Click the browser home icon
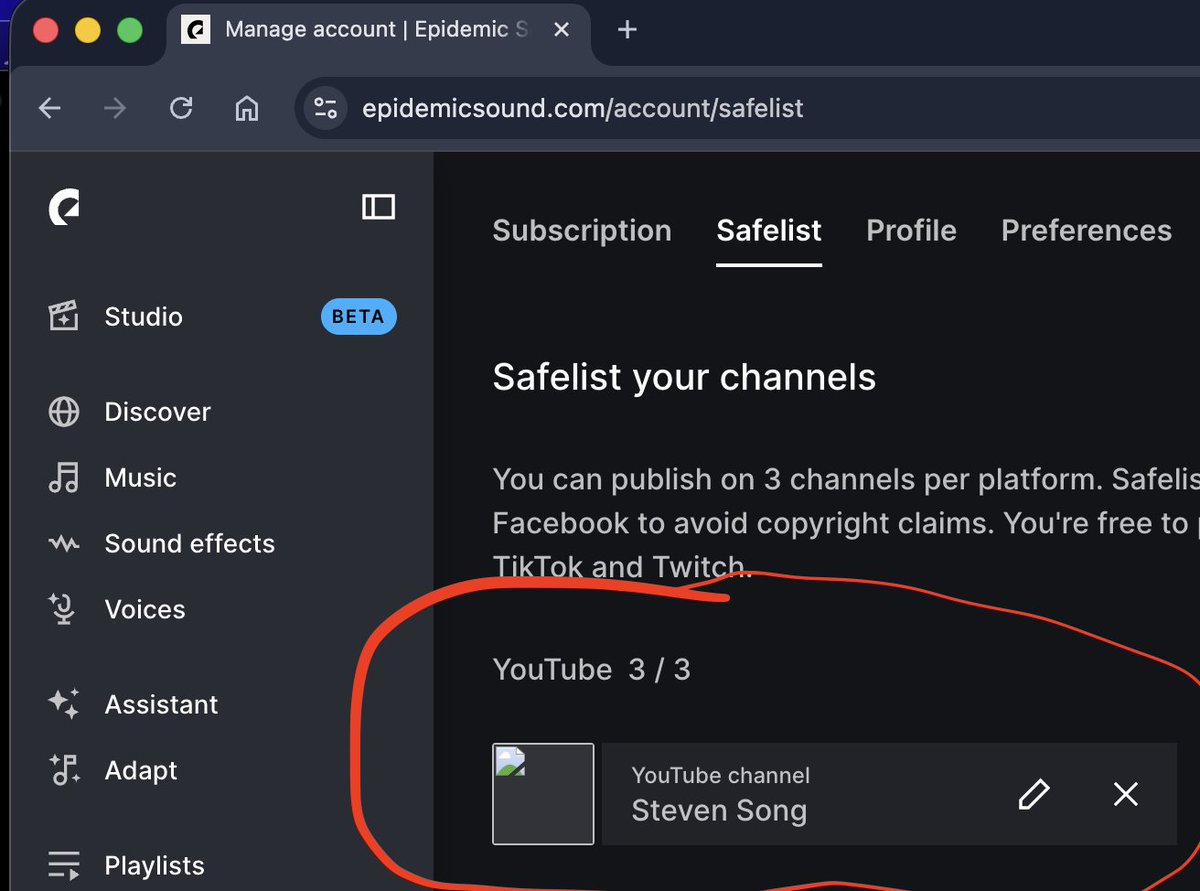This screenshot has height=891, width=1200. point(247,108)
